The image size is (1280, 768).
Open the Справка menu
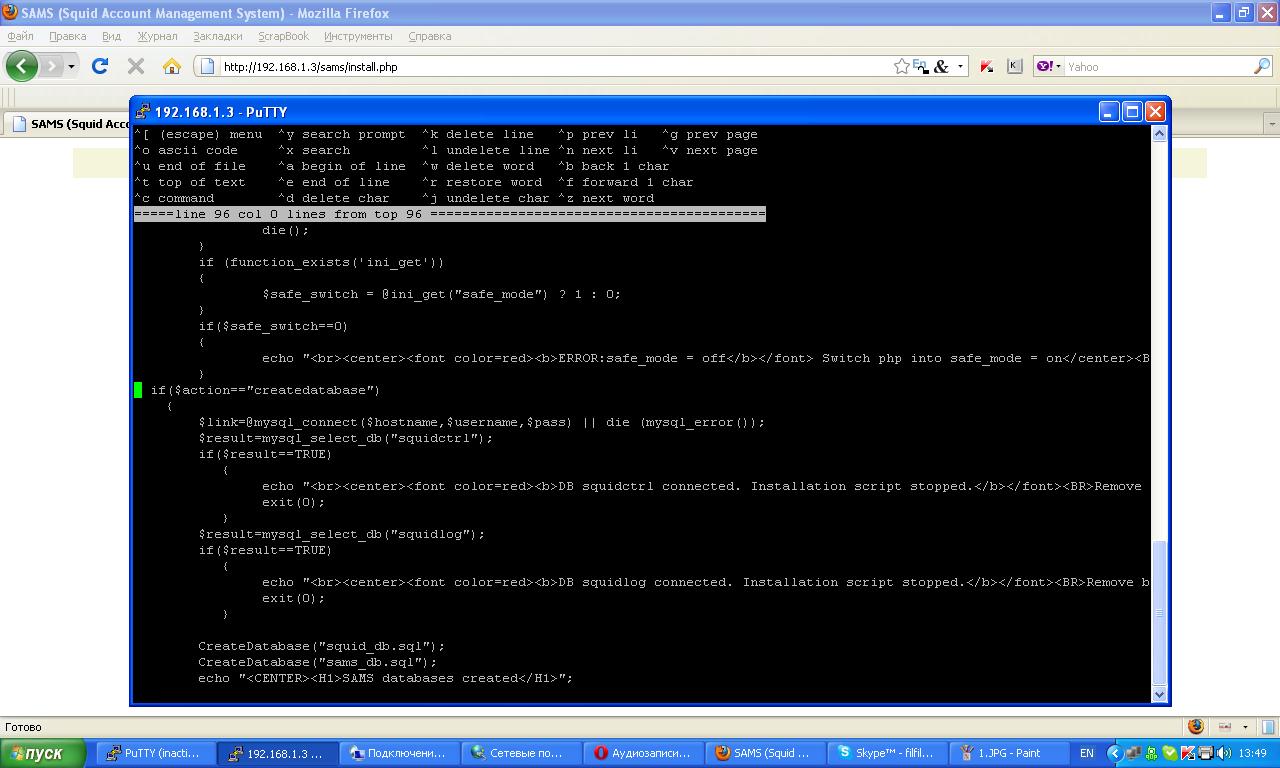430,36
